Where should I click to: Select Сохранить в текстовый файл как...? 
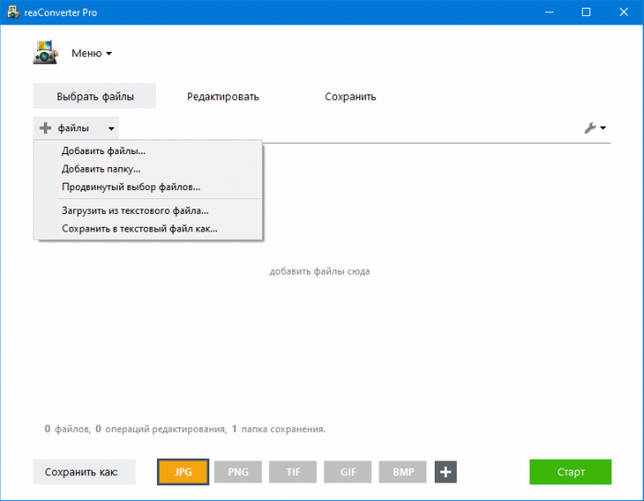(x=148, y=229)
